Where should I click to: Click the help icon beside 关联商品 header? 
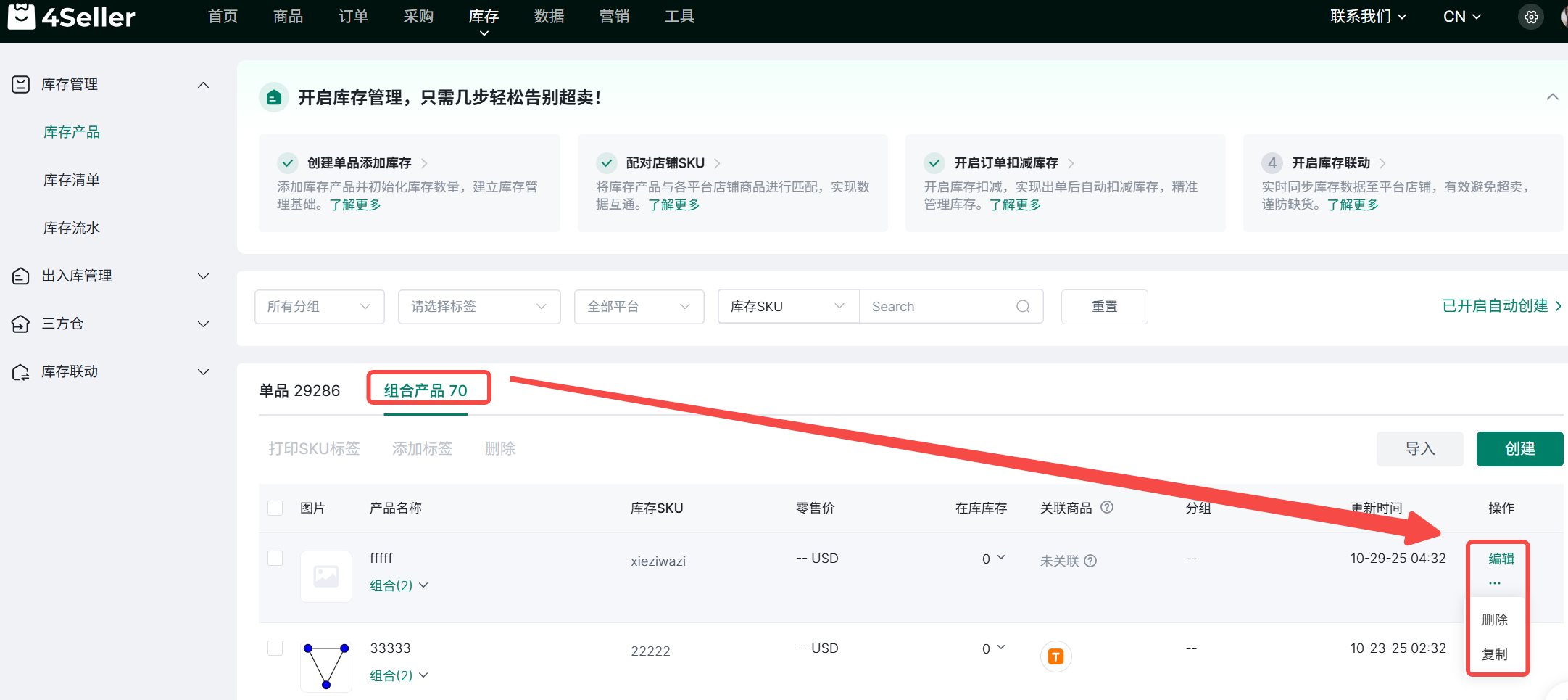coord(1107,508)
